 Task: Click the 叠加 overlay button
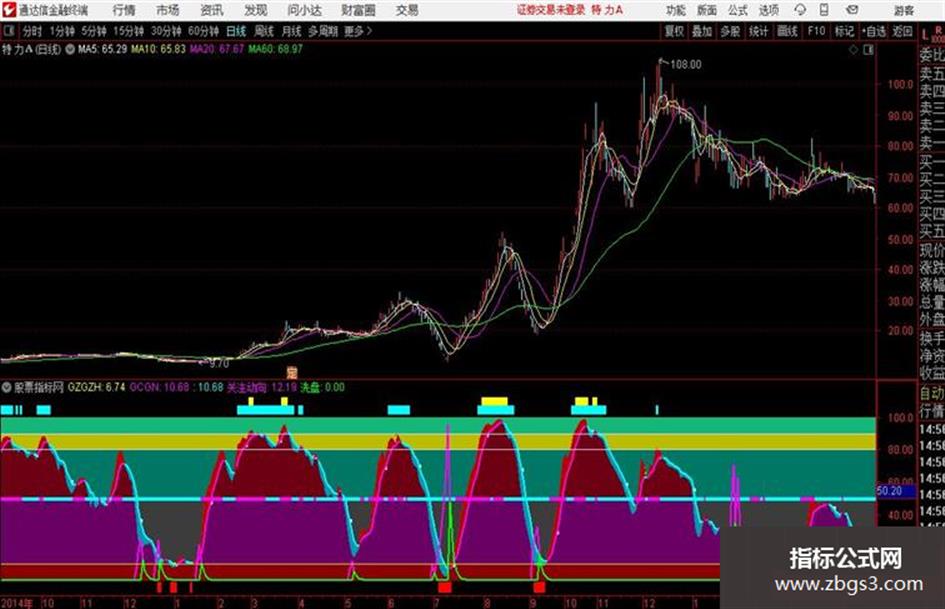click(x=702, y=31)
